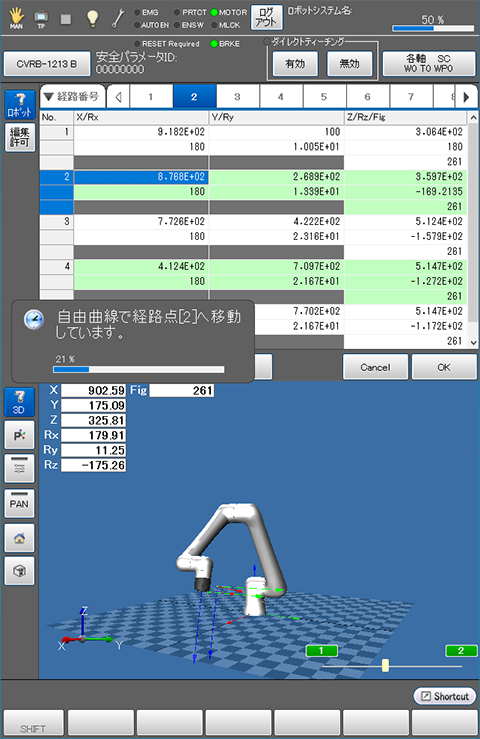Click the wrench tool icon

tap(118, 18)
